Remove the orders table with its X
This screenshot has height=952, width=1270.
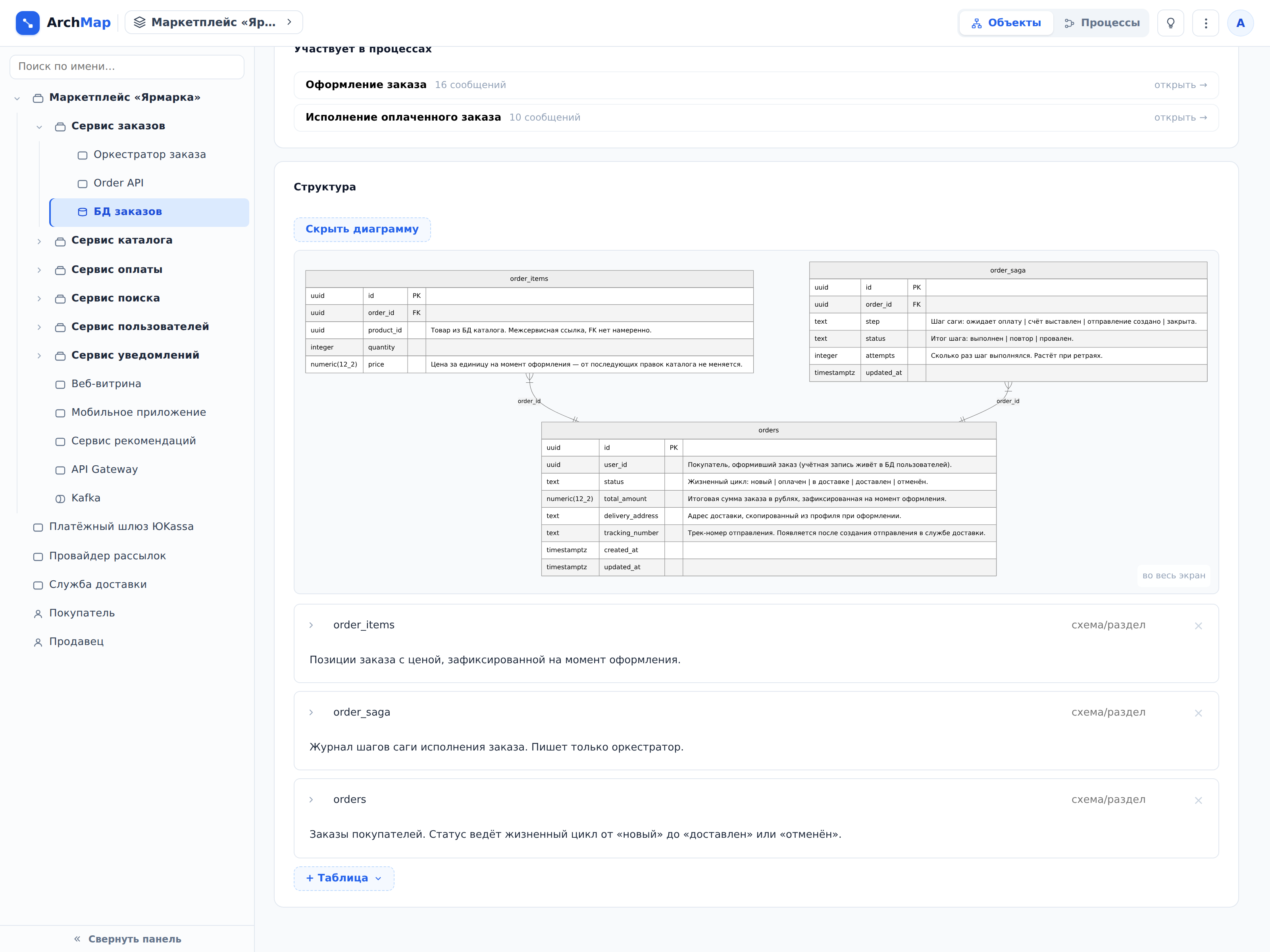(x=1198, y=800)
